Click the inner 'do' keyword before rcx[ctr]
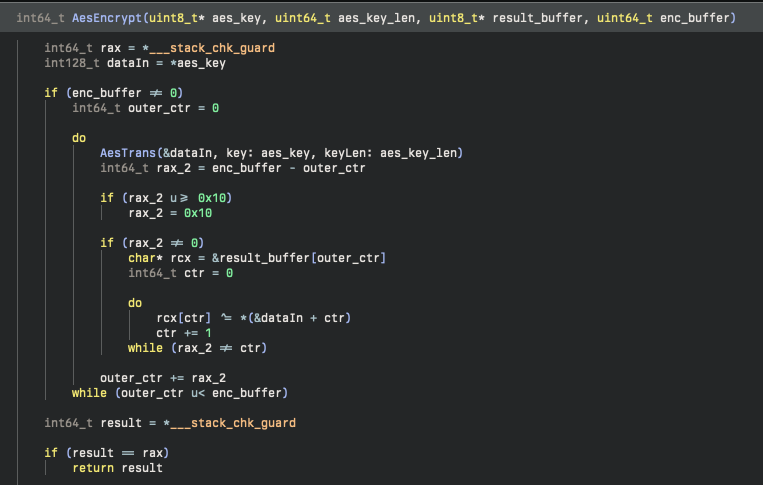 135,303
